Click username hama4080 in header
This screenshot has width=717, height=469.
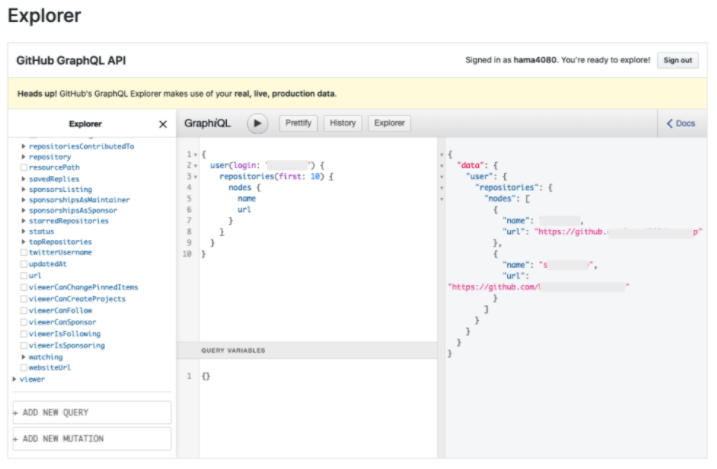[x=535, y=60]
